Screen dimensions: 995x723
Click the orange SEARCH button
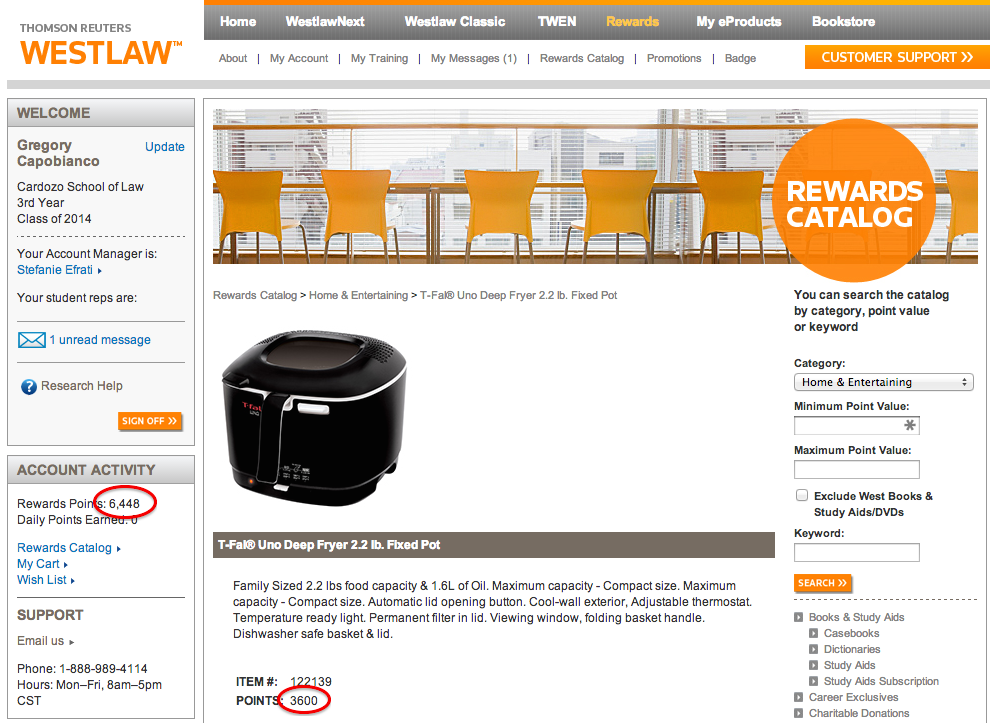point(822,583)
